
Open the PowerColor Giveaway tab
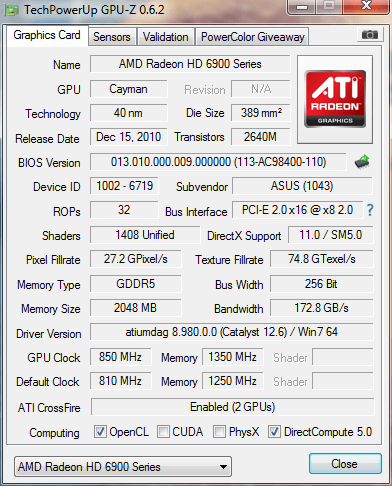[253, 37]
